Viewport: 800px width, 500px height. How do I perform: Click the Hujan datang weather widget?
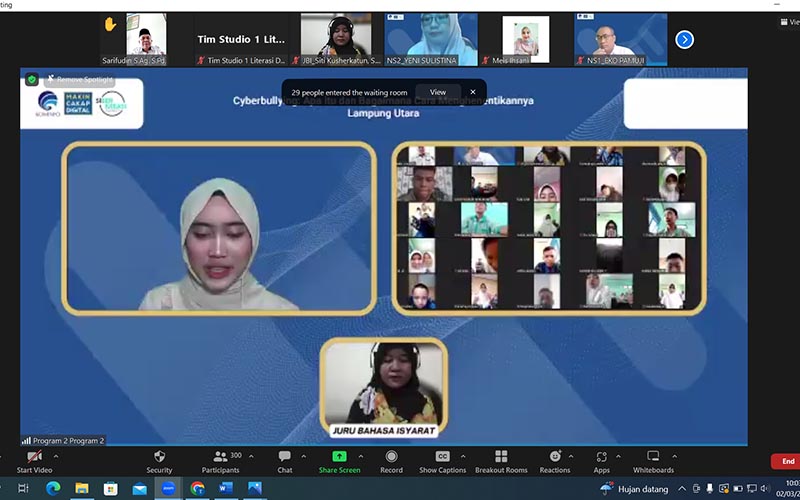(x=634, y=489)
